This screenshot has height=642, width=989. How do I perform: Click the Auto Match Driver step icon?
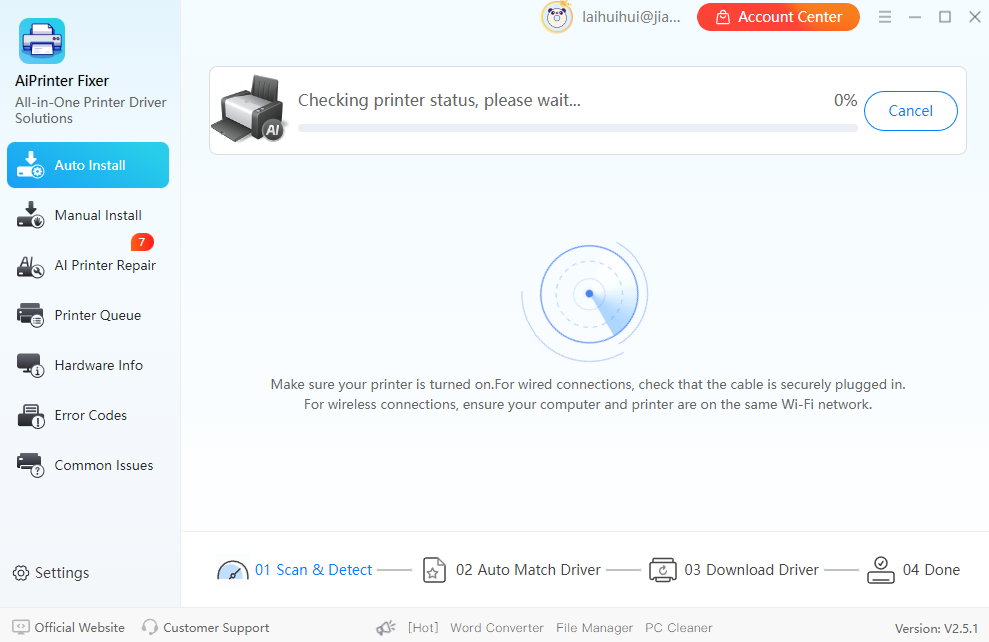coord(434,569)
